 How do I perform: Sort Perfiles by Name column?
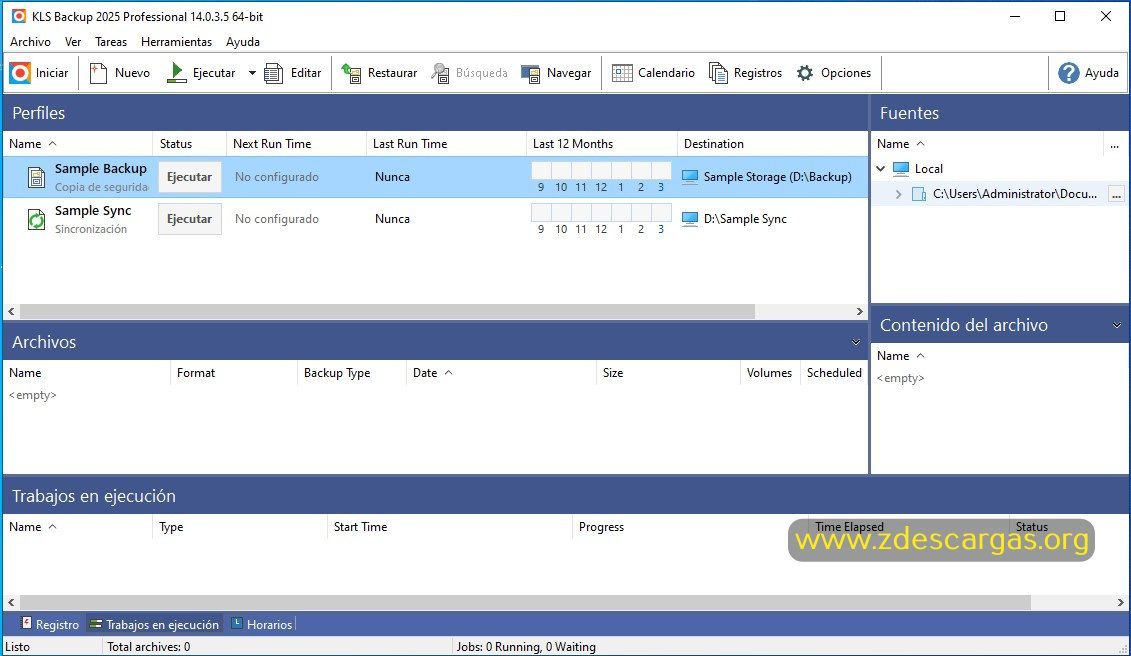[x=77, y=144]
